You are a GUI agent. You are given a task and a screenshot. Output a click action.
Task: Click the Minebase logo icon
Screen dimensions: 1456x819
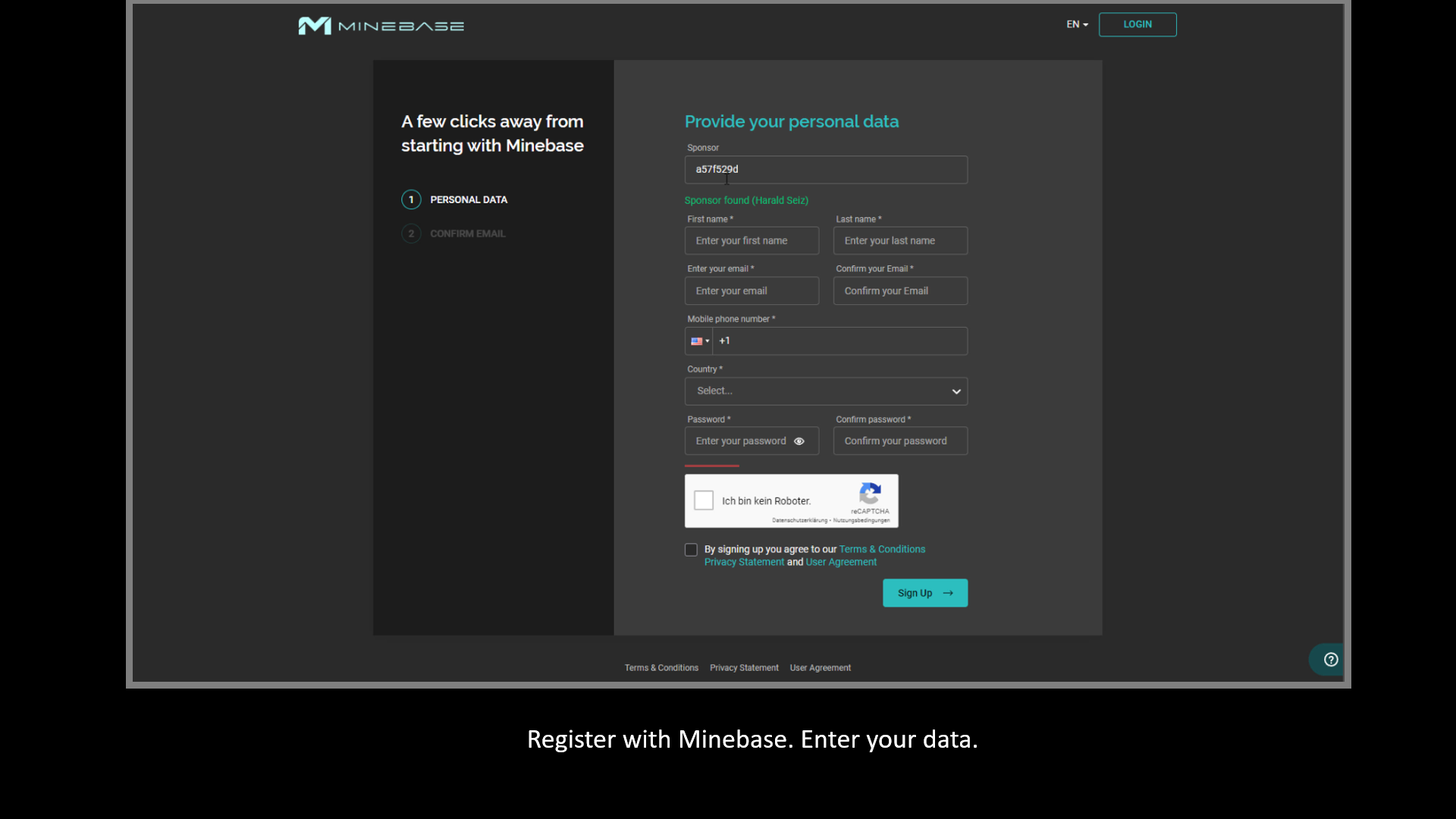[315, 26]
